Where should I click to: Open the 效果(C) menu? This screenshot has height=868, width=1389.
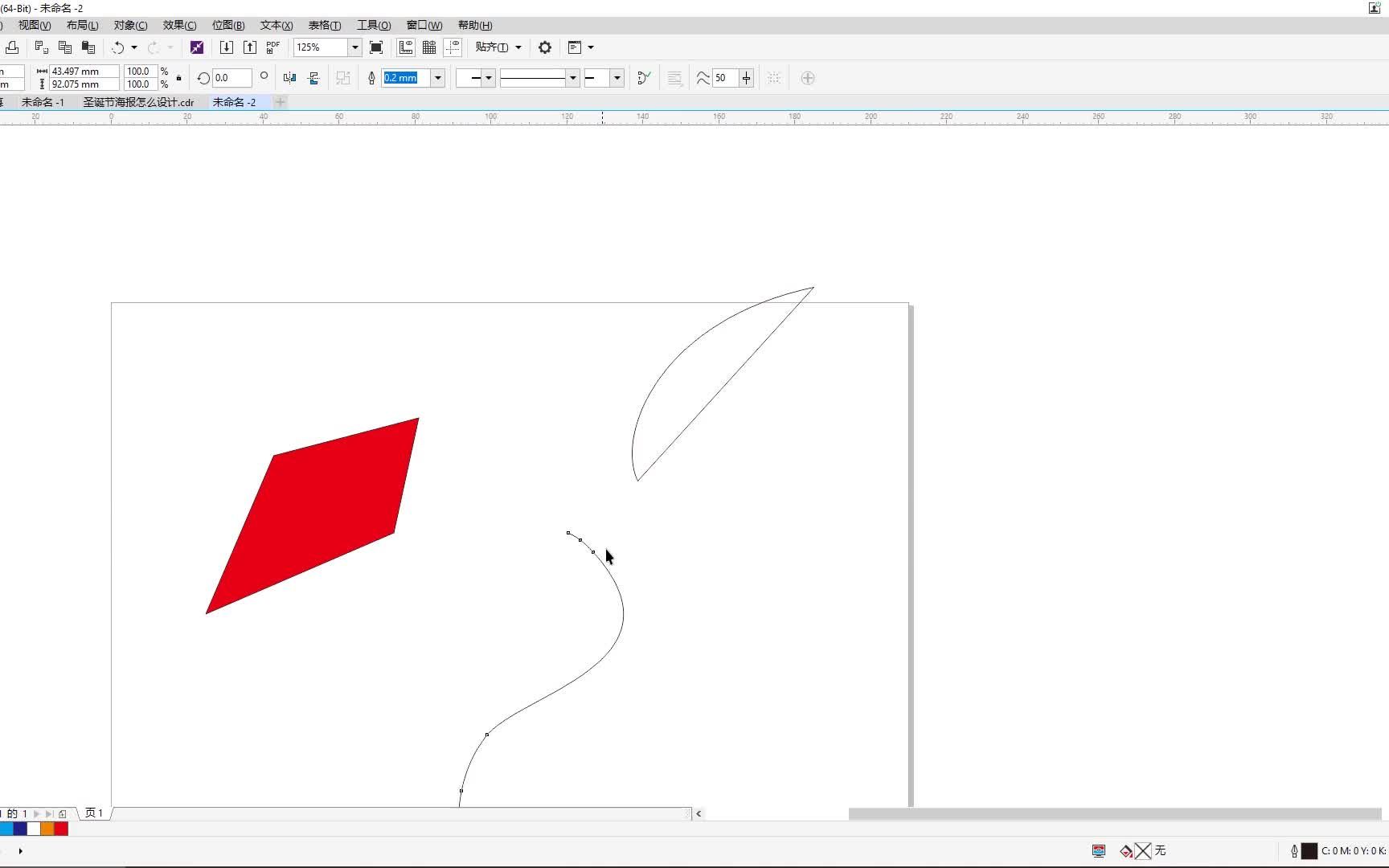180,26
